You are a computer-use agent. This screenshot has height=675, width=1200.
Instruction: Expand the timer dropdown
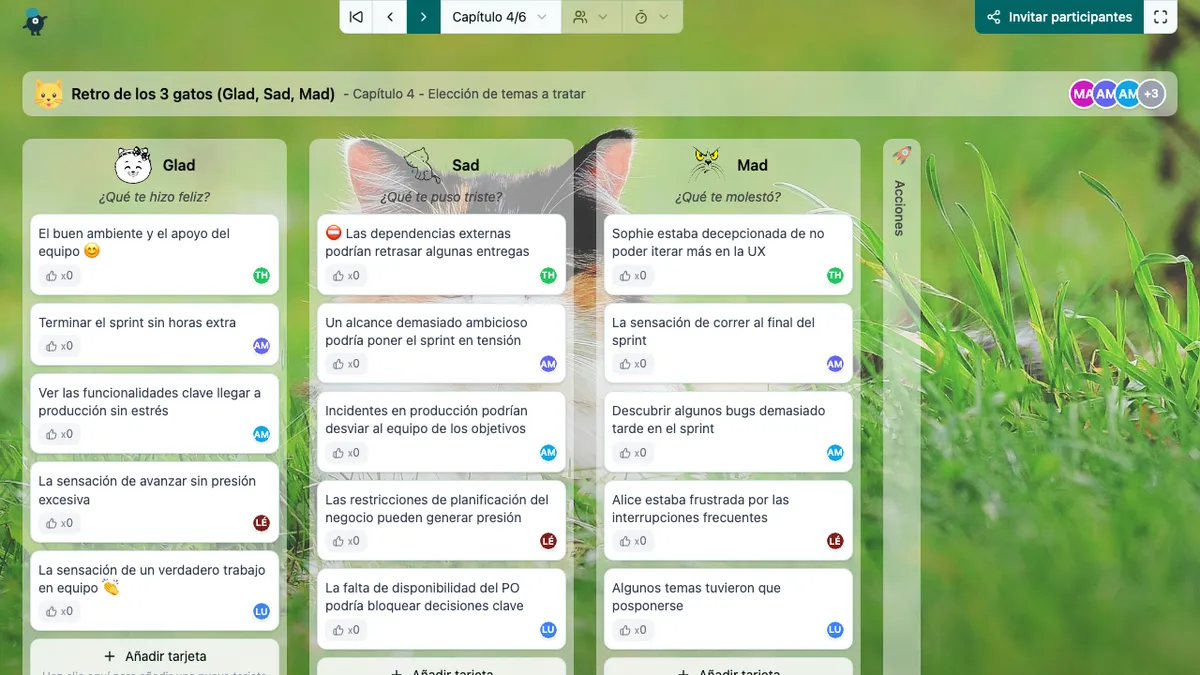[x=652, y=17]
